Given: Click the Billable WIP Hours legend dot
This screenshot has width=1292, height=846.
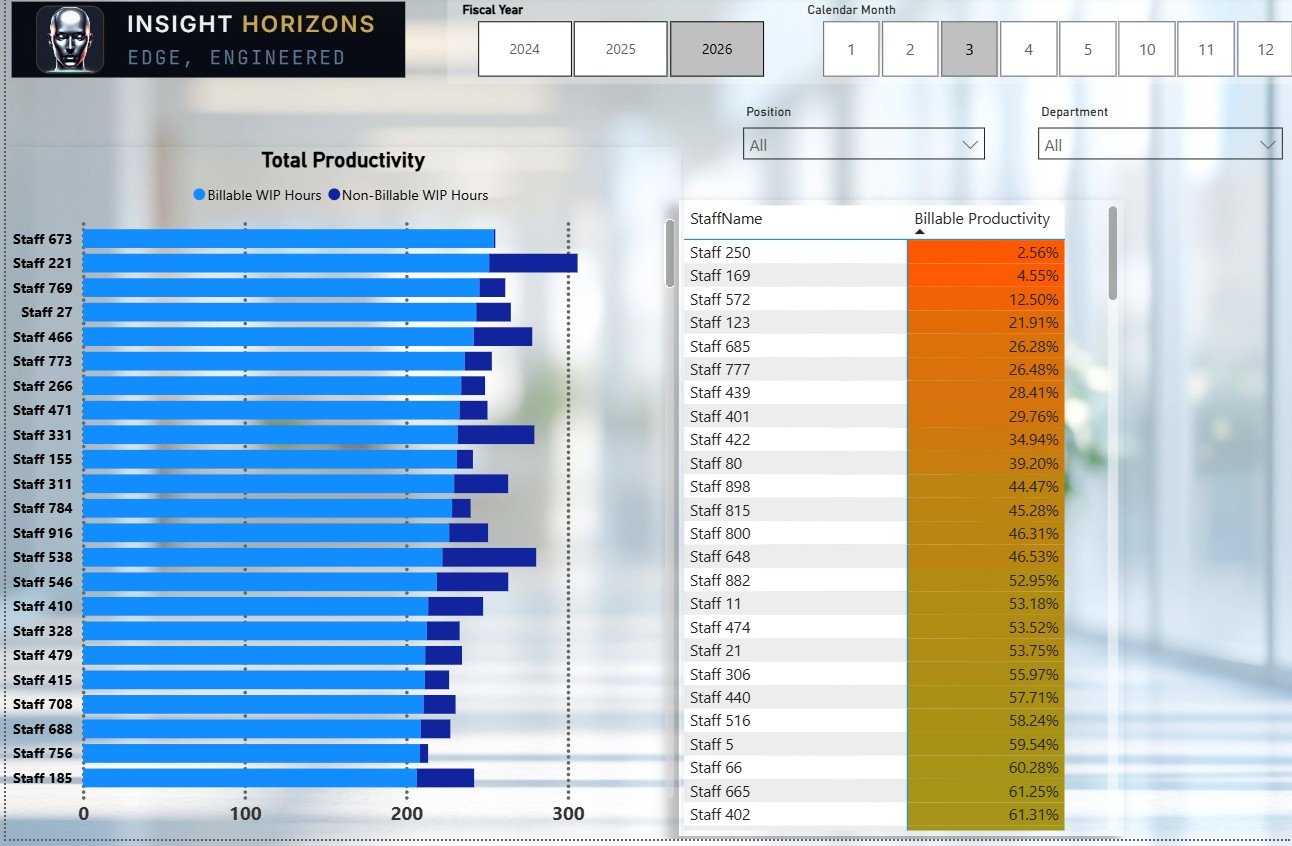Looking at the screenshot, I should [x=199, y=195].
